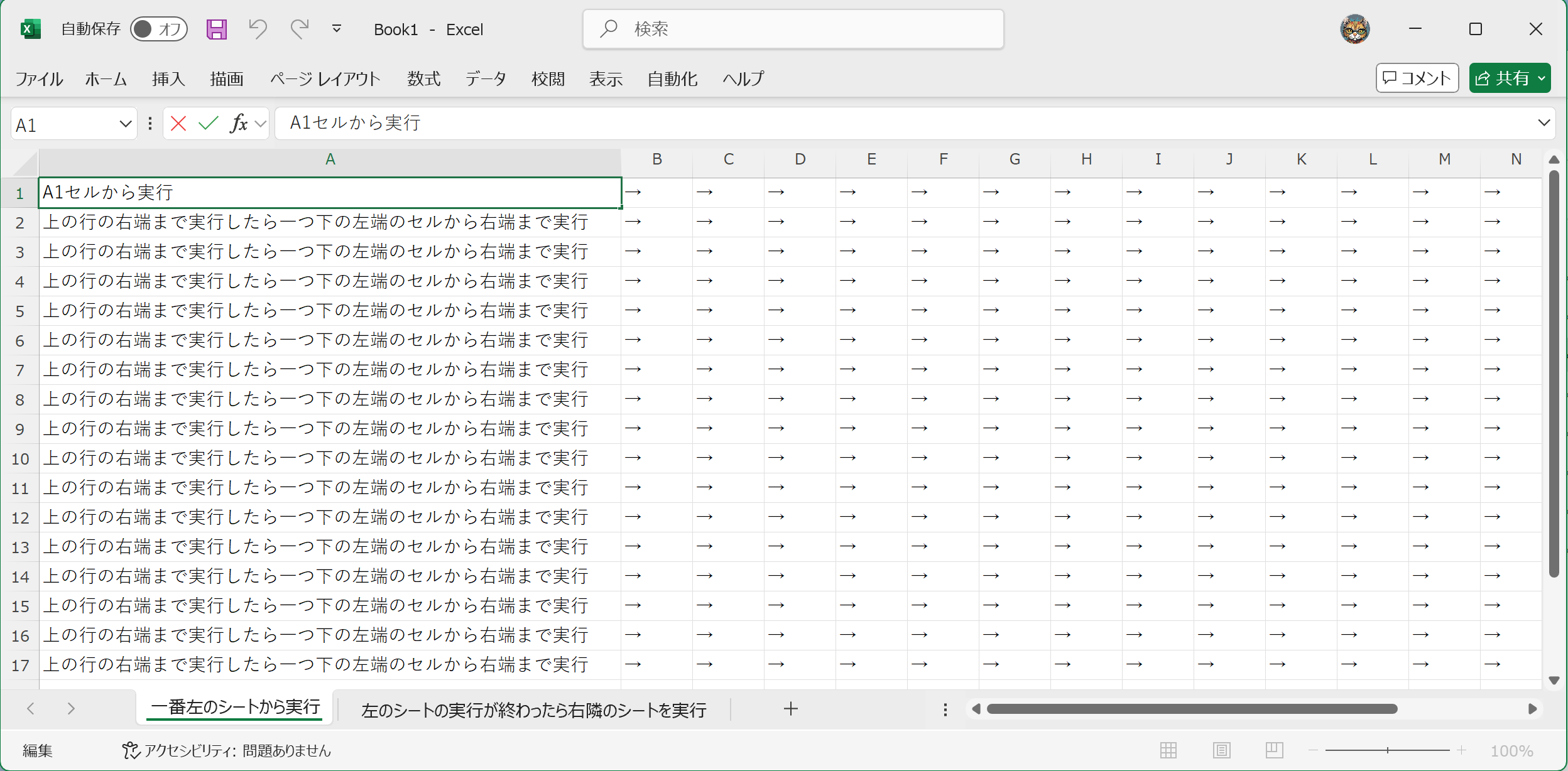1568x771 pixels.
Task: Click the zoom slider handle
Action: point(1387,750)
